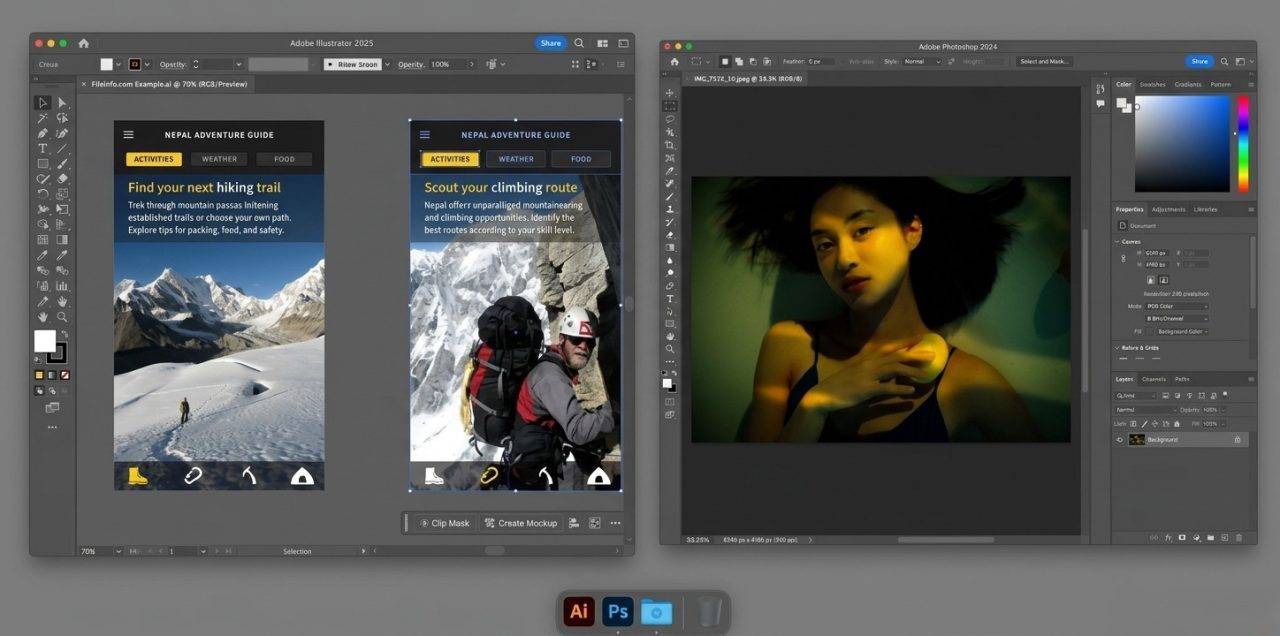Click the Photoshop Home icon

tap(674, 61)
